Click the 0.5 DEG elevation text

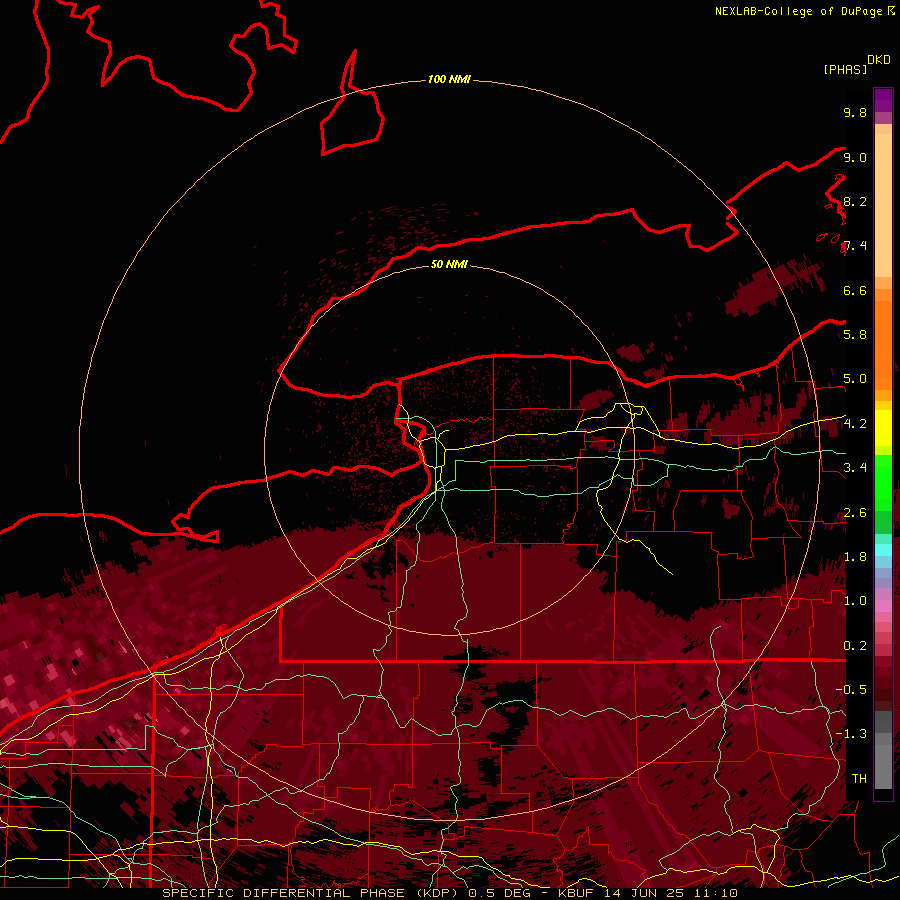click(499, 893)
